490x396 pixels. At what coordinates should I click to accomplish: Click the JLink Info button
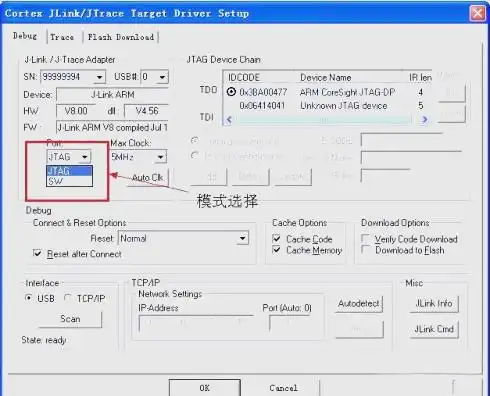pos(434,304)
